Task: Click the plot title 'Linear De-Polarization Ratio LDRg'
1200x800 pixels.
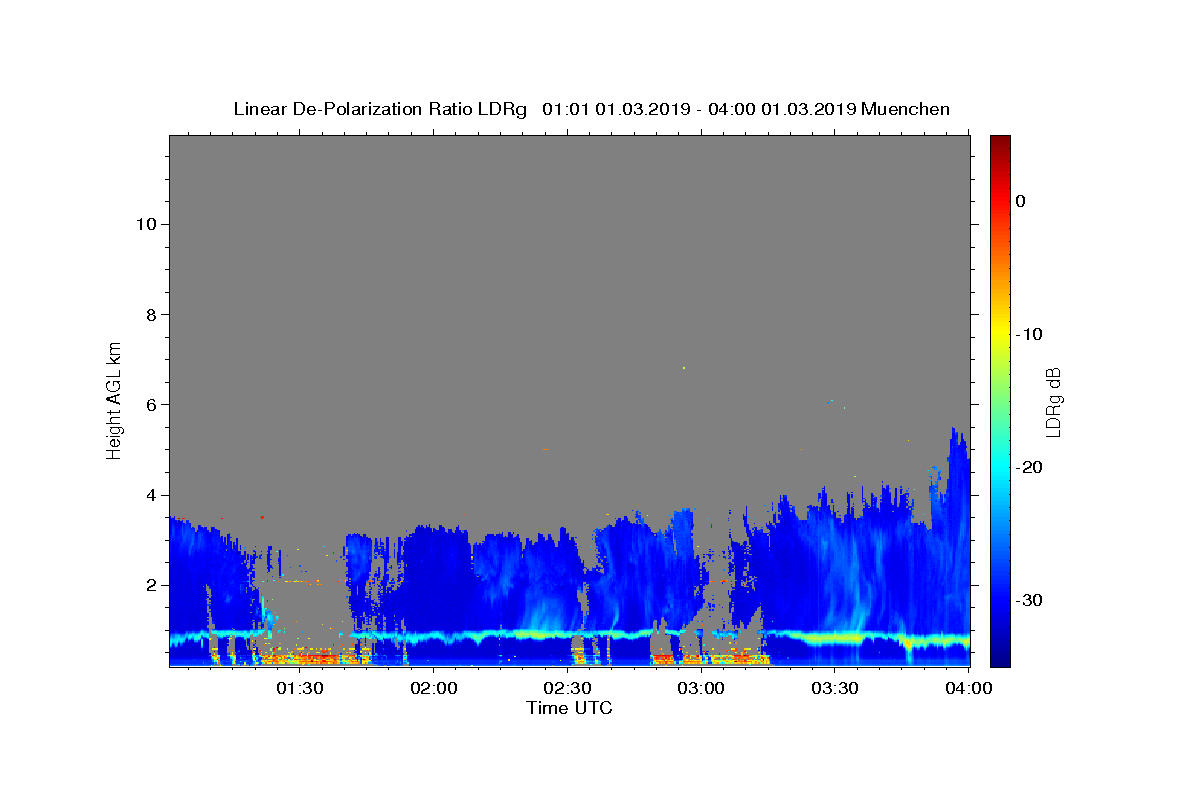Action: point(380,109)
